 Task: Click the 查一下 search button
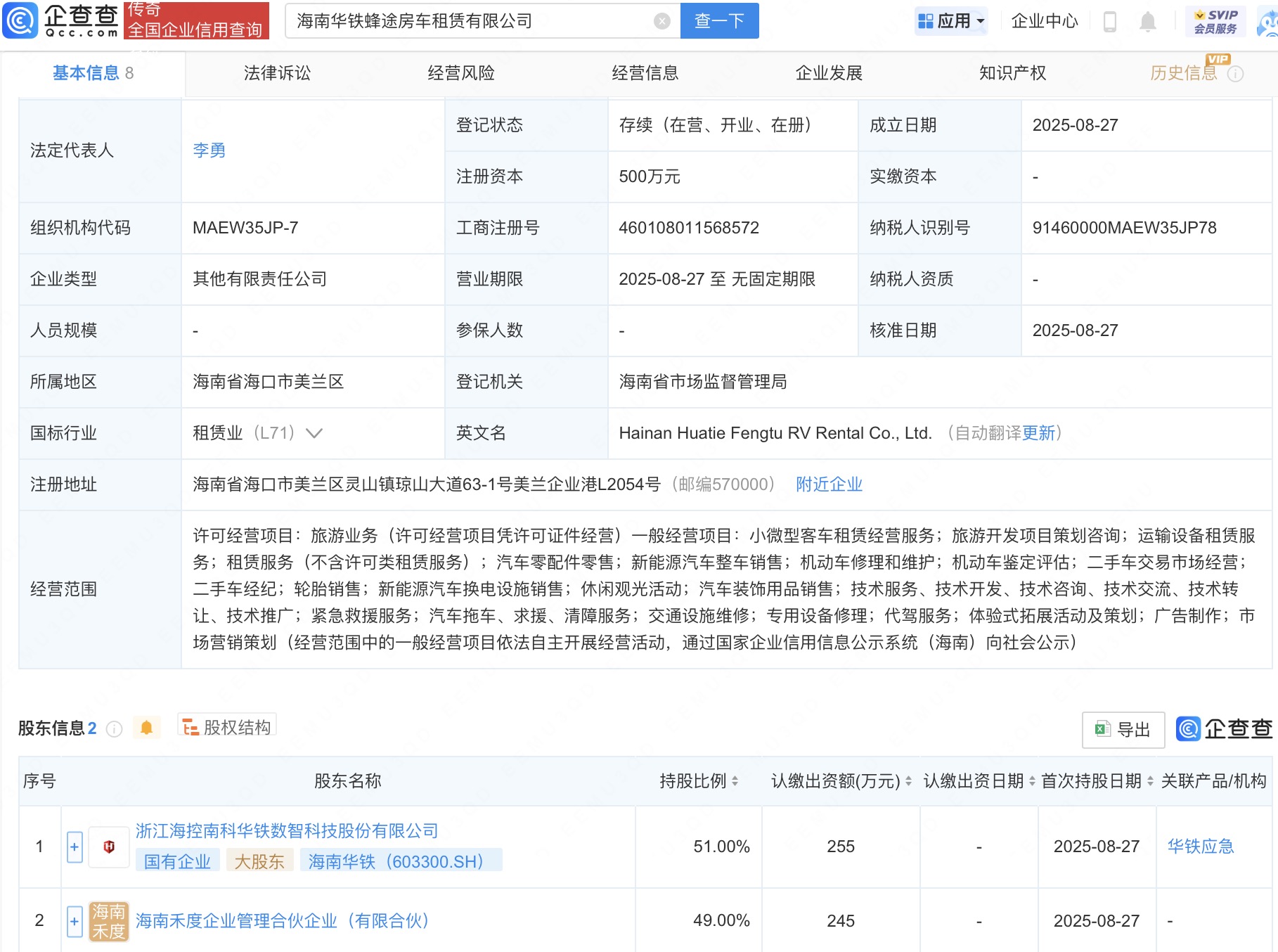pos(719,21)
